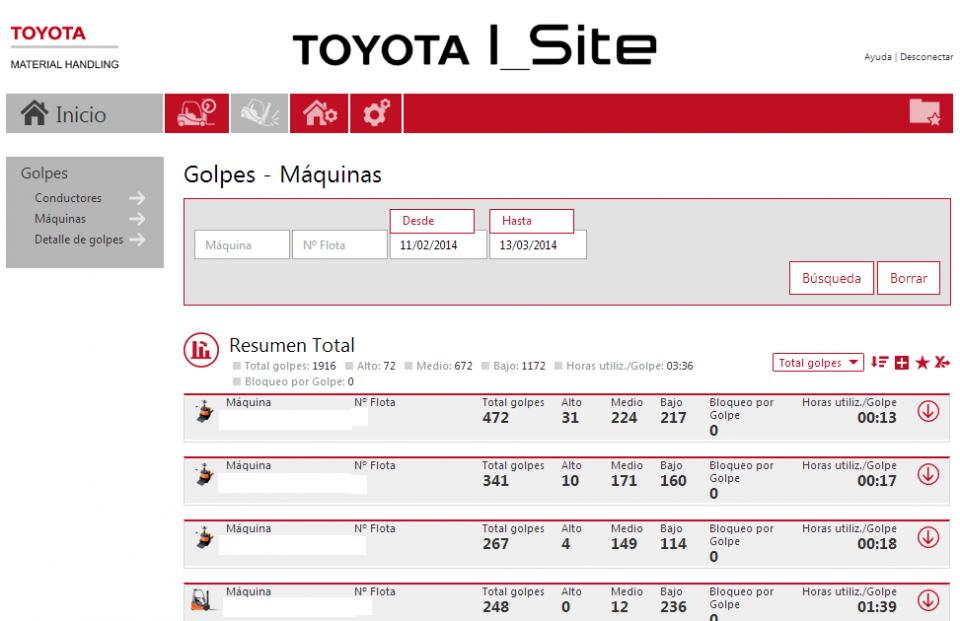Open the double gears administration icon

(x=376, y=113)
